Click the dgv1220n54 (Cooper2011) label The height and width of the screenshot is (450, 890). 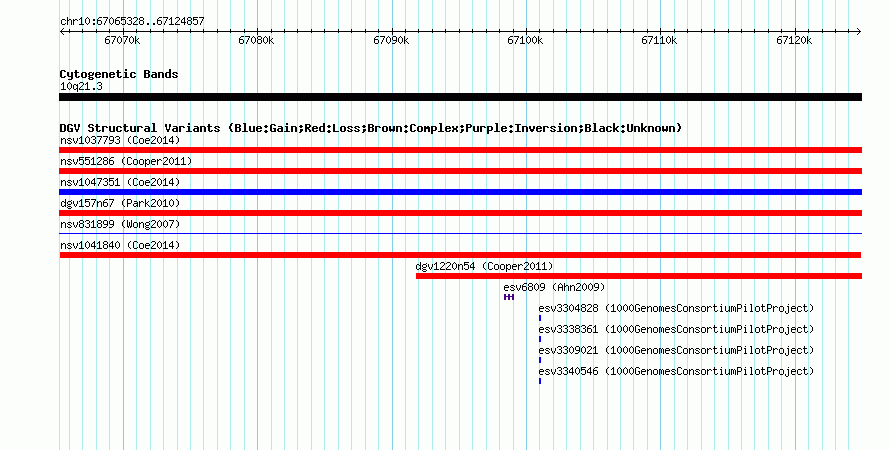tap(484, 266)
